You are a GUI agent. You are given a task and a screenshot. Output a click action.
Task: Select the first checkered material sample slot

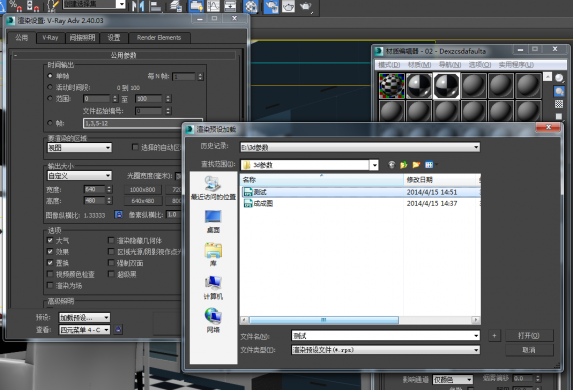click(391, 86)
